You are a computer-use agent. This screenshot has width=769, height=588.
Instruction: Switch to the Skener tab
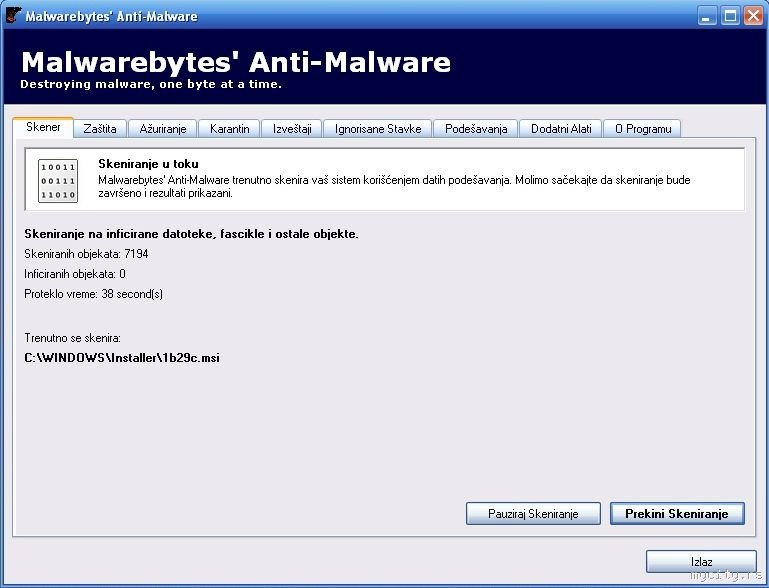pyautogui.click(x=43, y=128)
